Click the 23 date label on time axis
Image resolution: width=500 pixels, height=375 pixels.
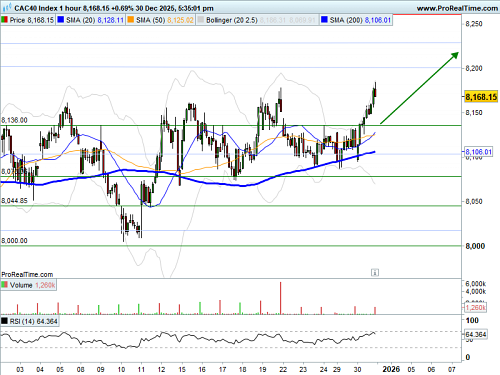303,369
